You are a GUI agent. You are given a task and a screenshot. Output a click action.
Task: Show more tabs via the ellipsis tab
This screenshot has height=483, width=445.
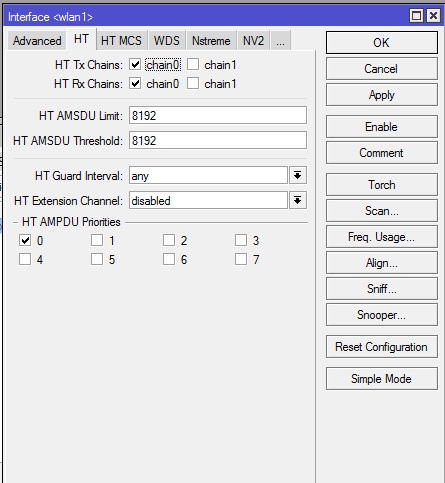pos(281,41)
